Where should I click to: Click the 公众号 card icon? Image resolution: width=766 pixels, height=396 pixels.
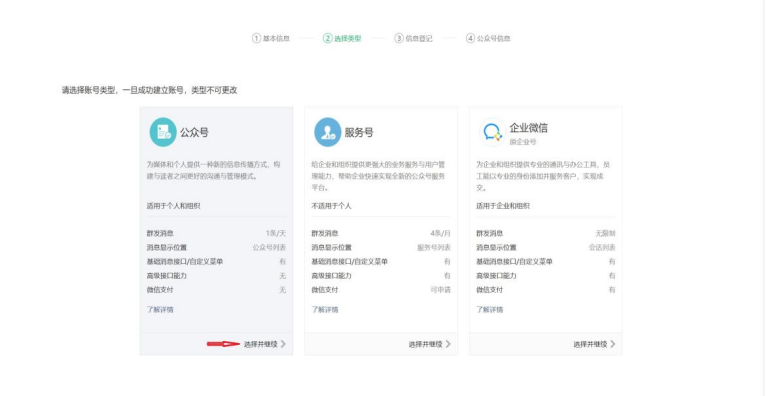click(163, 132)
